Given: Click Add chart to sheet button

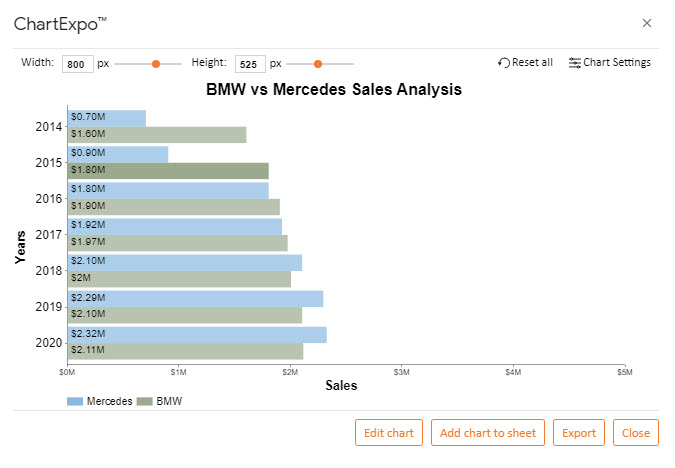Looking at the screenshot, I should [x=488, y=433].
